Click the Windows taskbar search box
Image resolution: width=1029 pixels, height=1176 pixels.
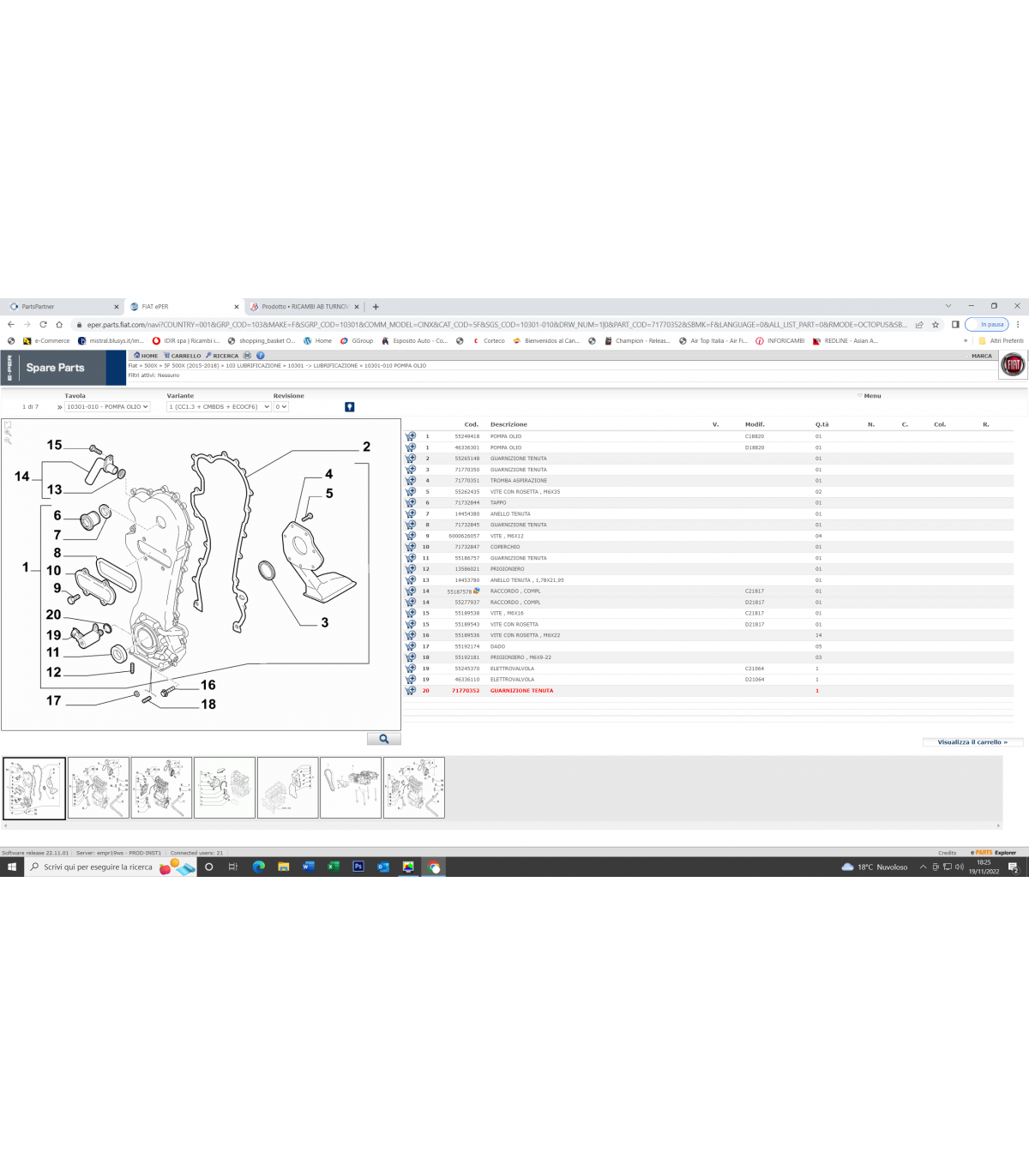[96, 867]
